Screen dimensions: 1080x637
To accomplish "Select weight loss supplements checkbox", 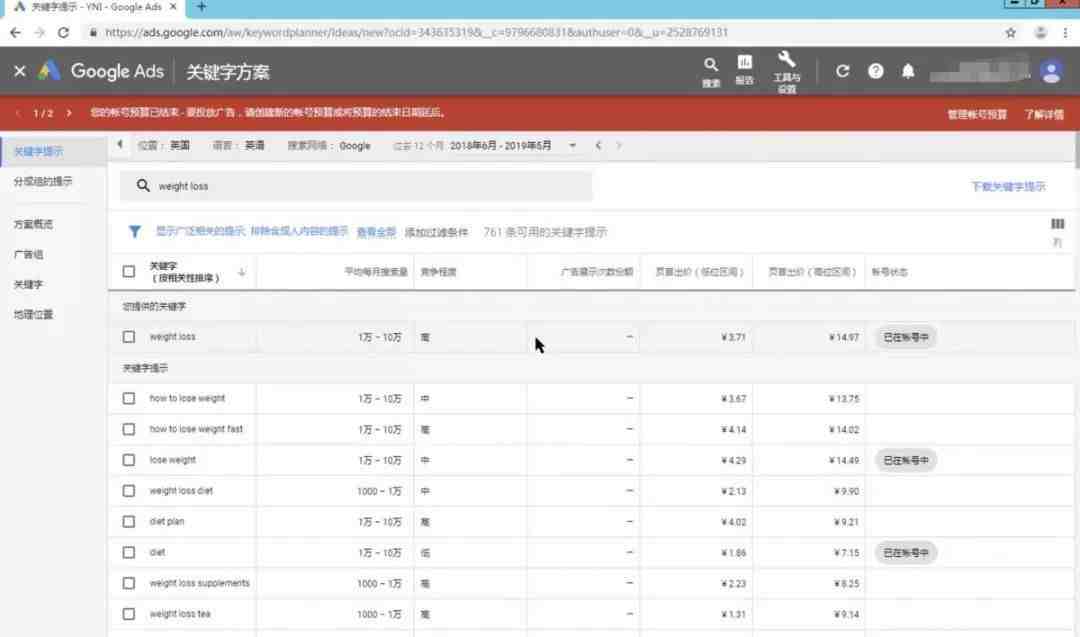I will coord(129,583).
